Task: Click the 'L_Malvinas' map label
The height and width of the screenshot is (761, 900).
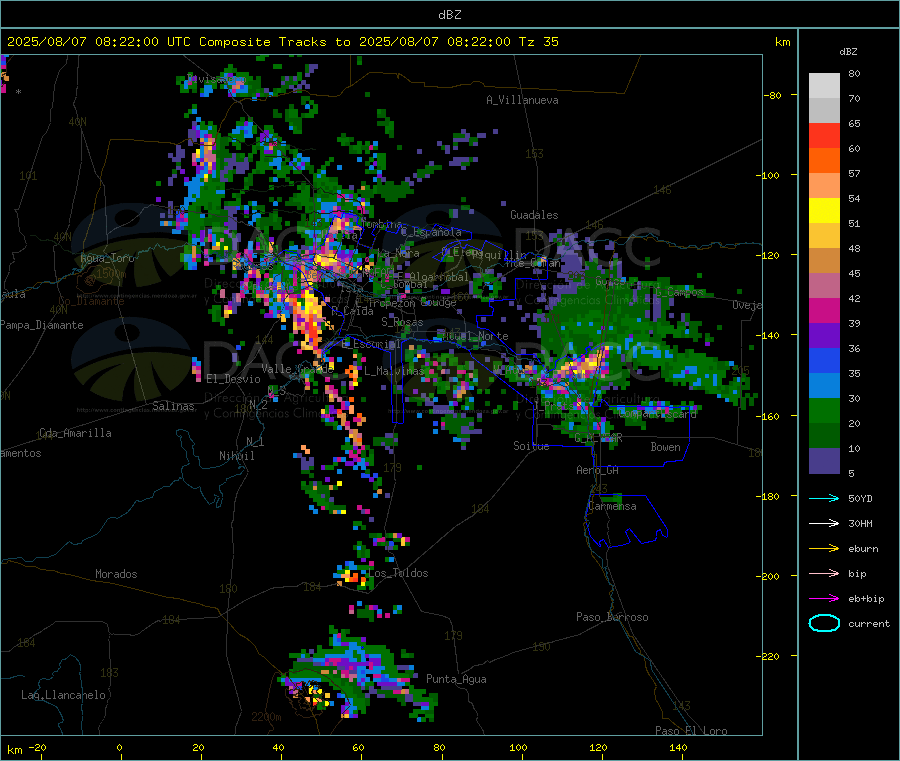Action: pos(394,371)
